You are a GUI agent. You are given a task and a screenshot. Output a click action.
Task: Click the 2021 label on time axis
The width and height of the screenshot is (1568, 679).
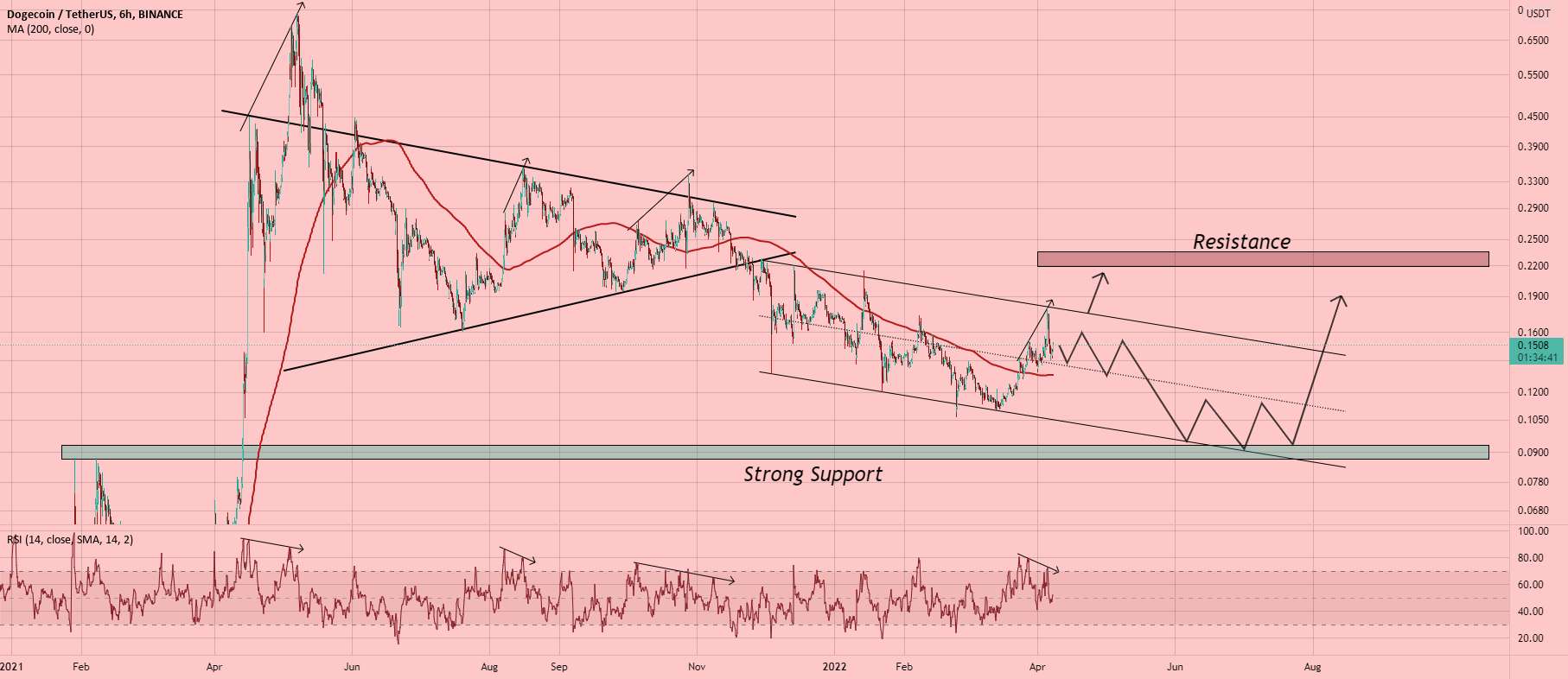(x=11, y=667)
